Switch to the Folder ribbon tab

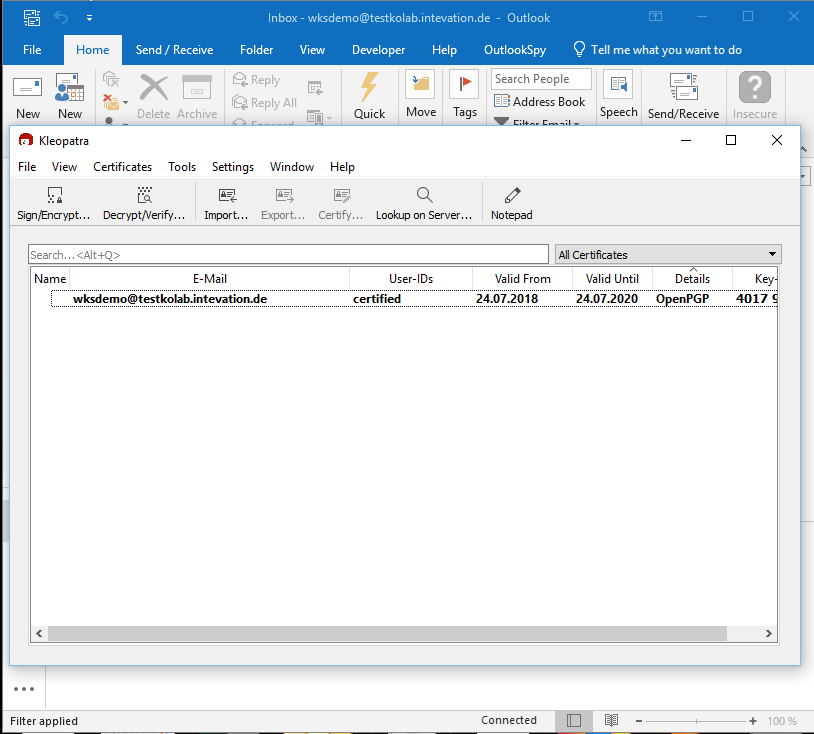tap(256, 50)
